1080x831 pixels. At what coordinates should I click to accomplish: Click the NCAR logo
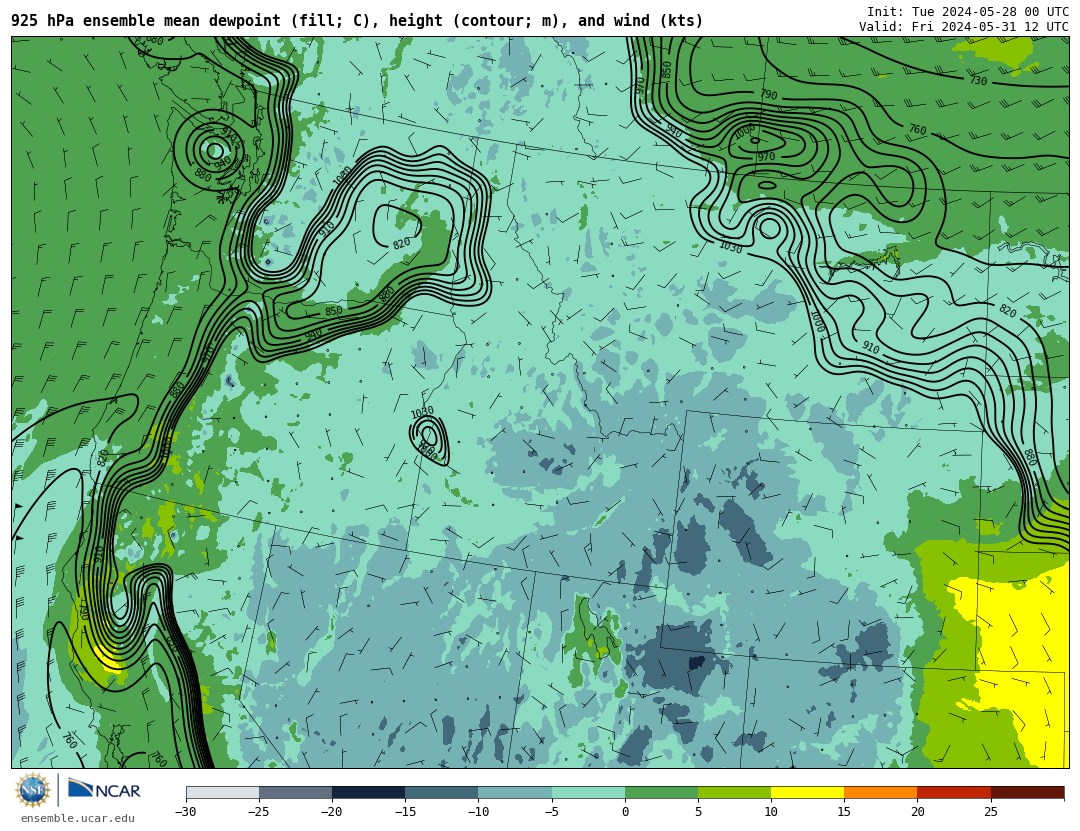point(105,789)
